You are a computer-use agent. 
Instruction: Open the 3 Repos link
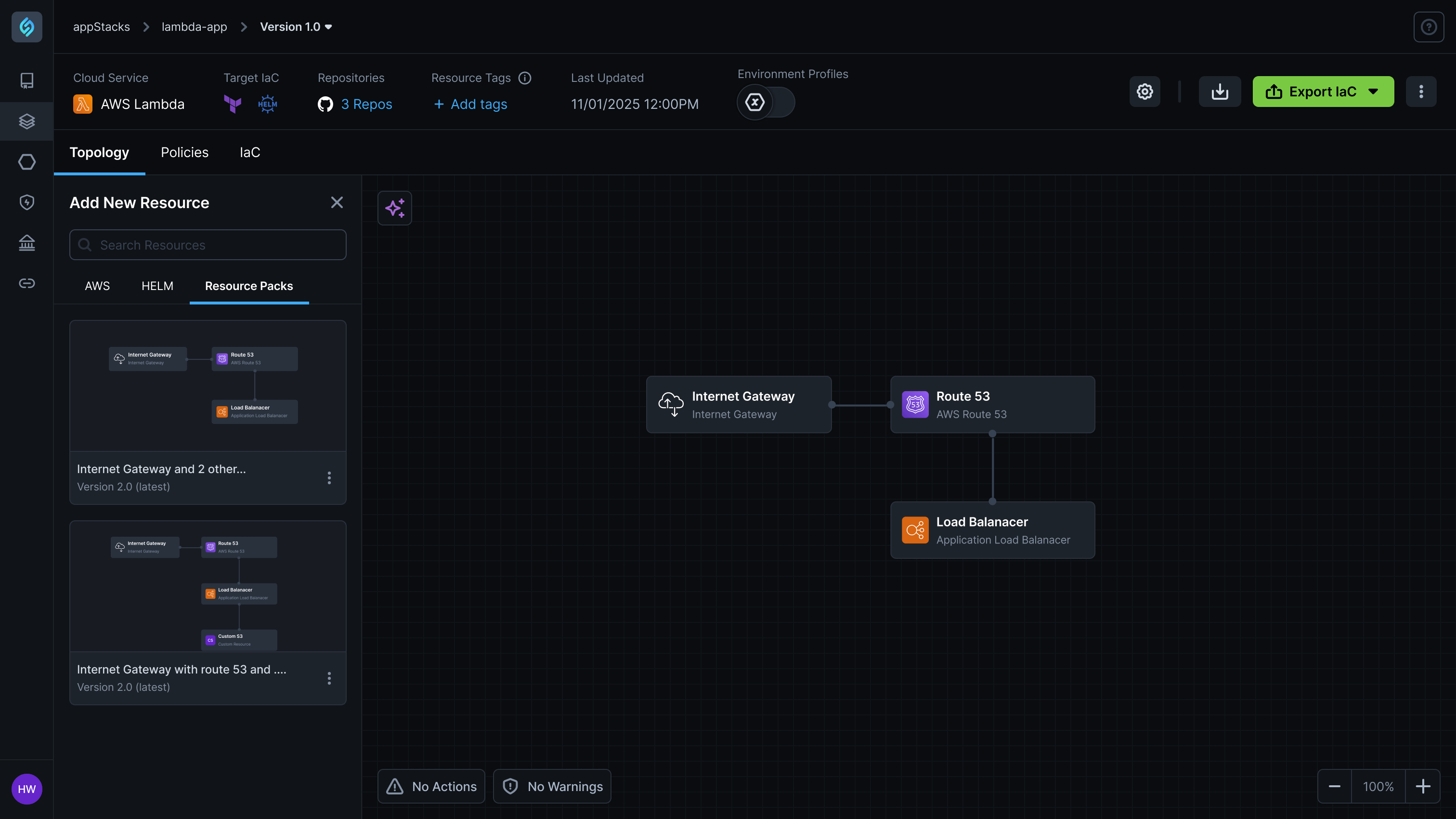tap(366, 104)
